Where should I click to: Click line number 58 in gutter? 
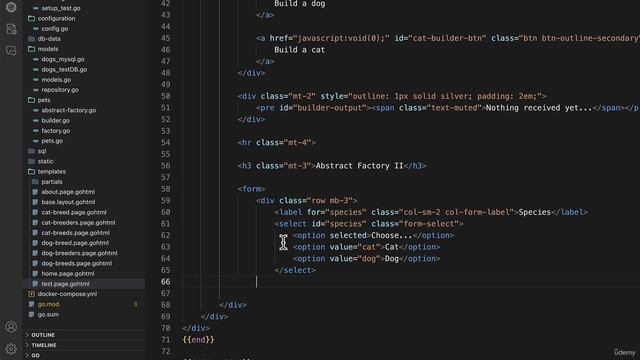point(165,189)
